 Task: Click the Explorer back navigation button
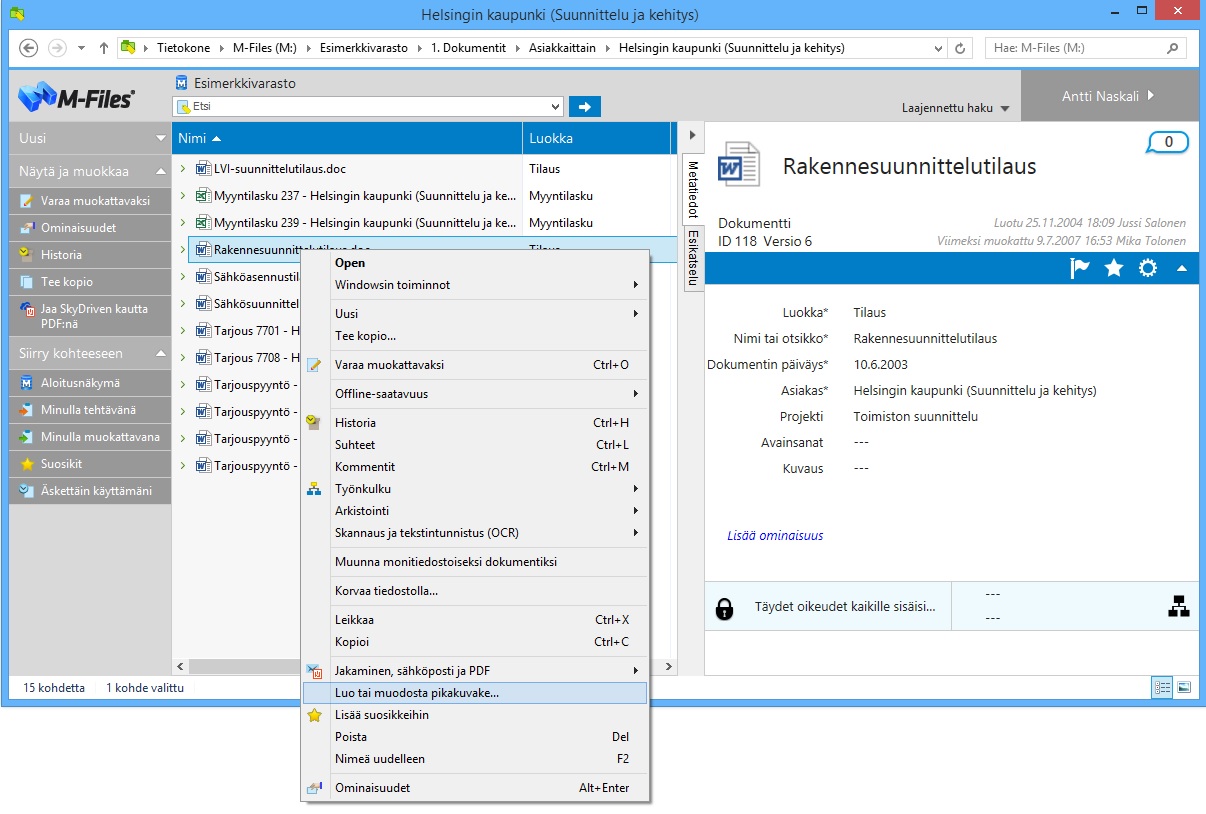coord(28,48)
